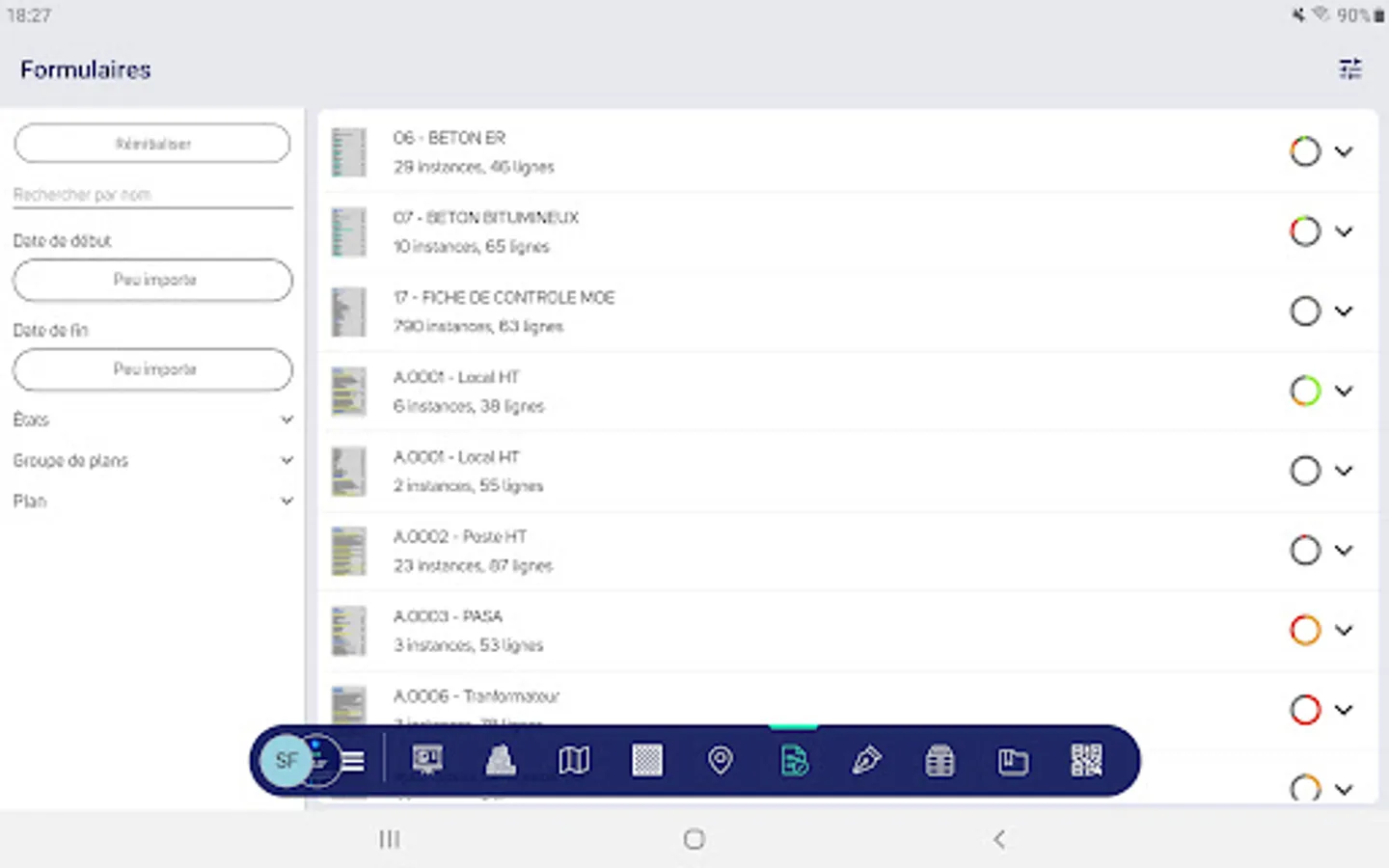Screen dimensions: 1389x868
Task: Click the progress circle for A.0002 - Poste HT
Action: click(x=1305, y=550)
